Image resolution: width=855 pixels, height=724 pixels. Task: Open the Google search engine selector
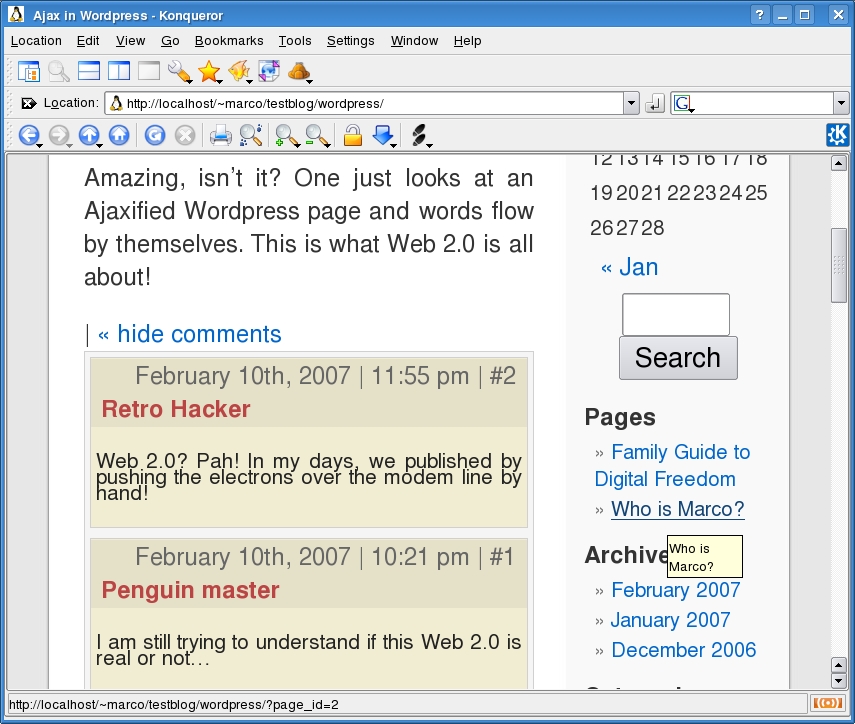[683, 103]
